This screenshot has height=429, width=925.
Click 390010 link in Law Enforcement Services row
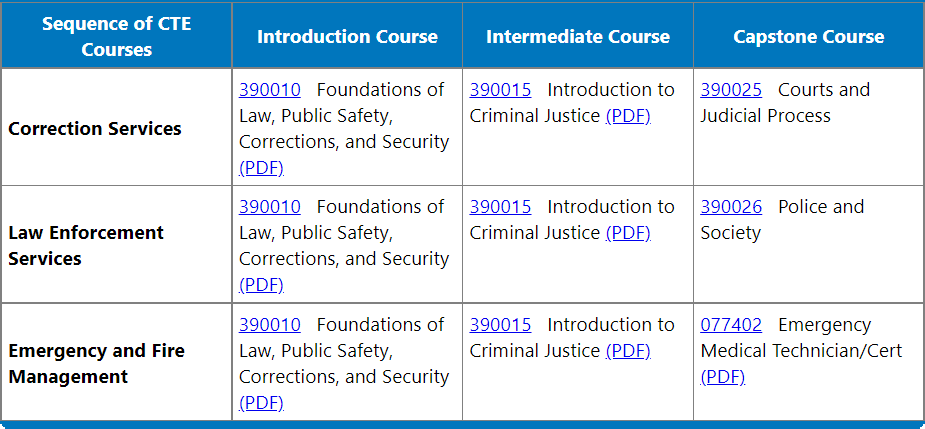[270, 207]
